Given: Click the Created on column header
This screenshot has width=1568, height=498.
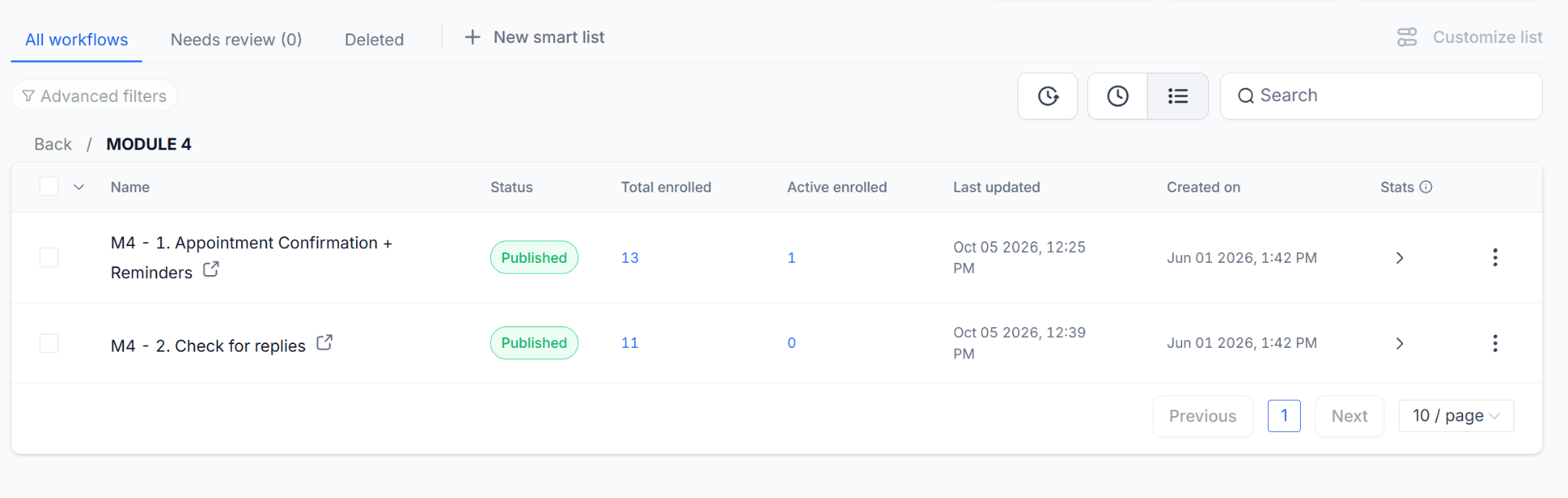Looking at the screenshot, I should 1204,187.
